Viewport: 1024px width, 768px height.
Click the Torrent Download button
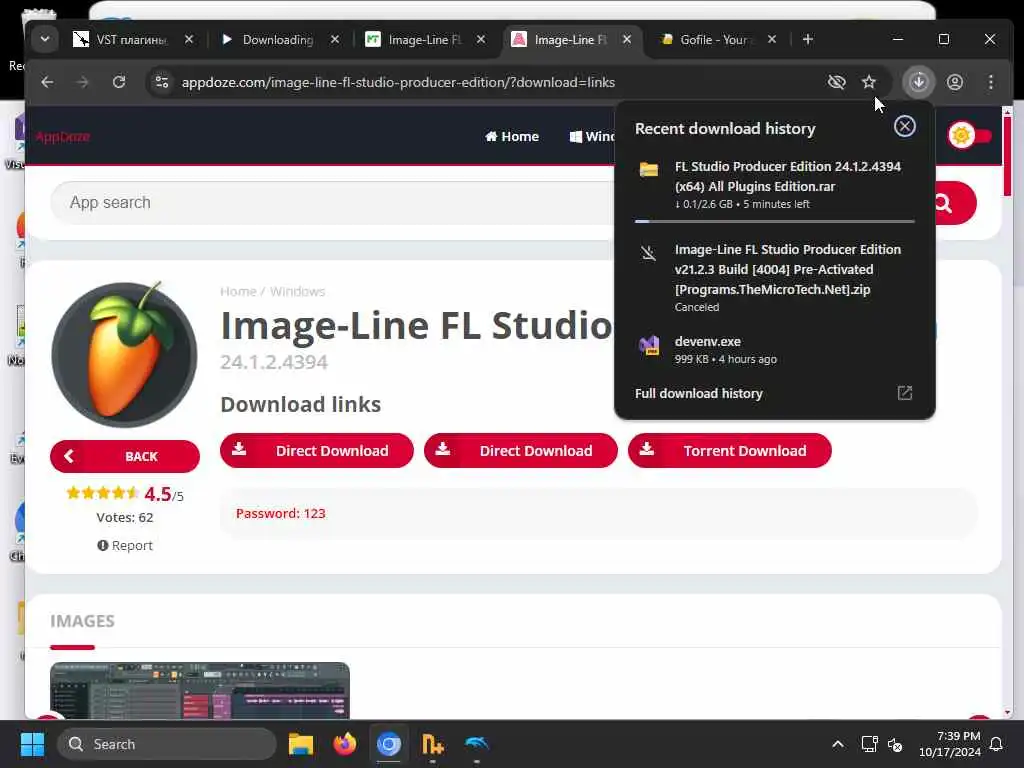(x=729, y=451)
